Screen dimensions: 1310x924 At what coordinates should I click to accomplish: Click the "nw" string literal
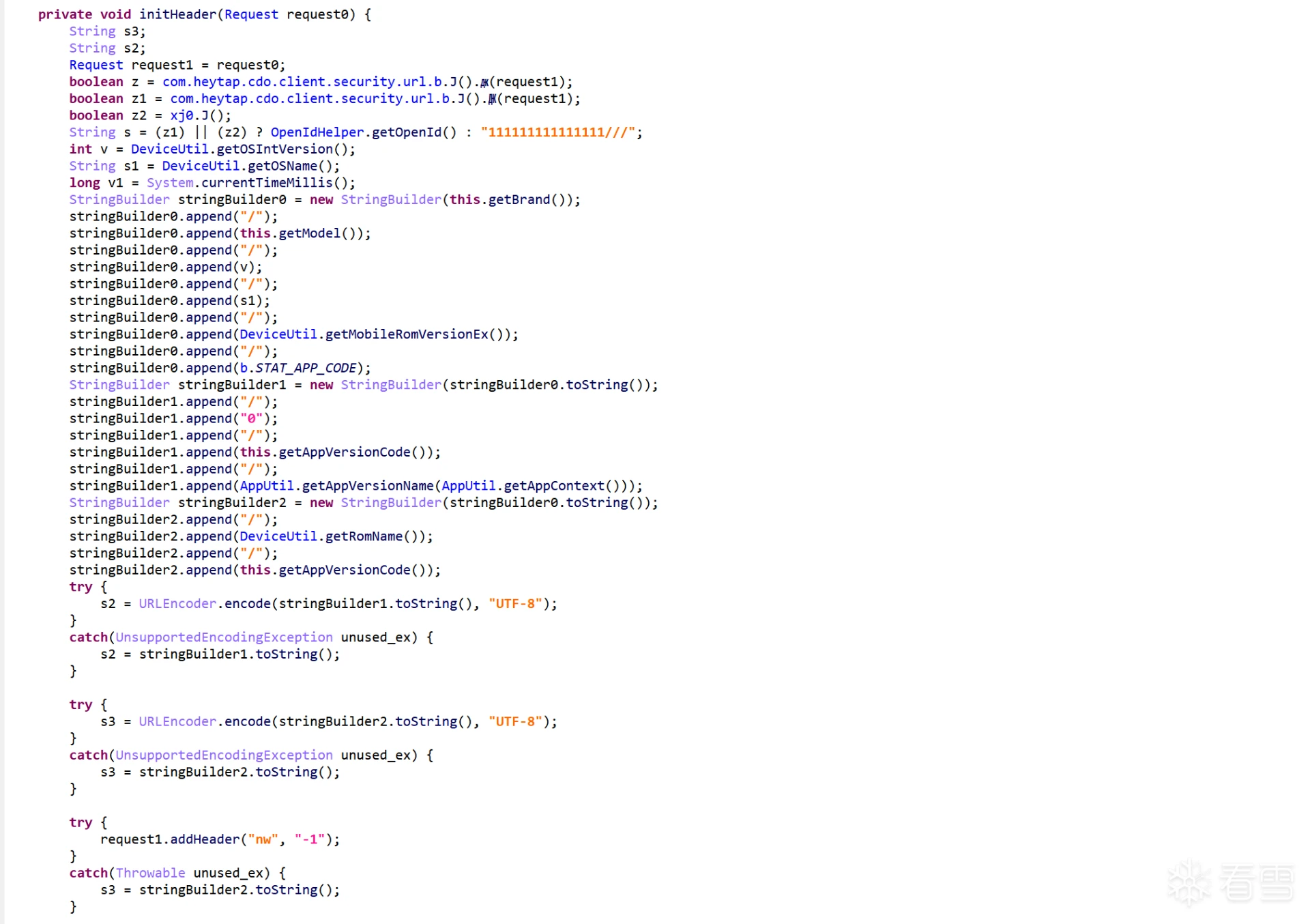[263, 839]
